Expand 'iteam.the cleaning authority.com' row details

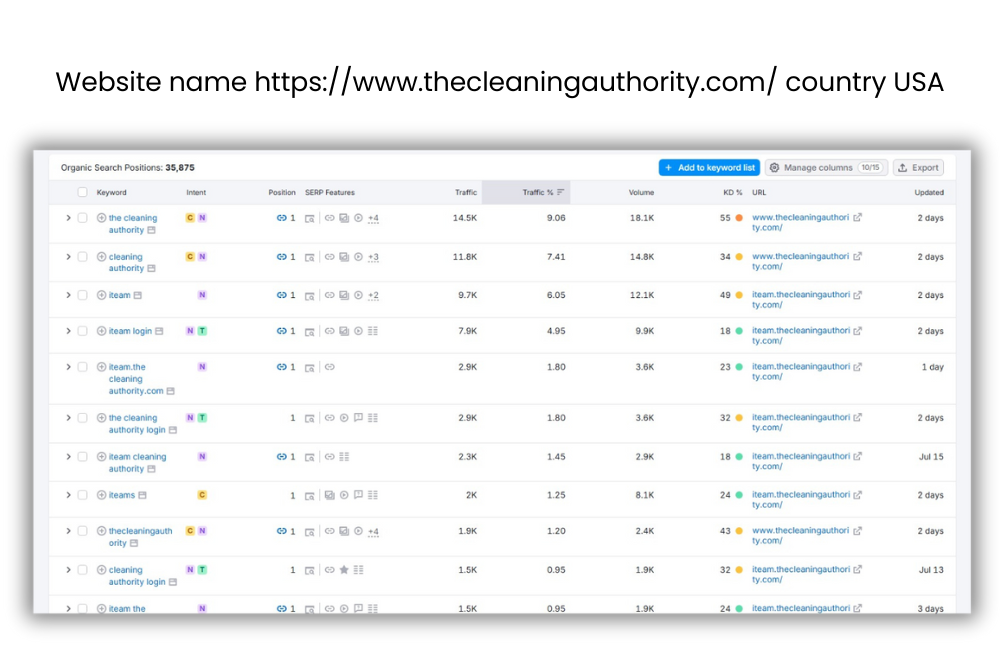[68, 367]
